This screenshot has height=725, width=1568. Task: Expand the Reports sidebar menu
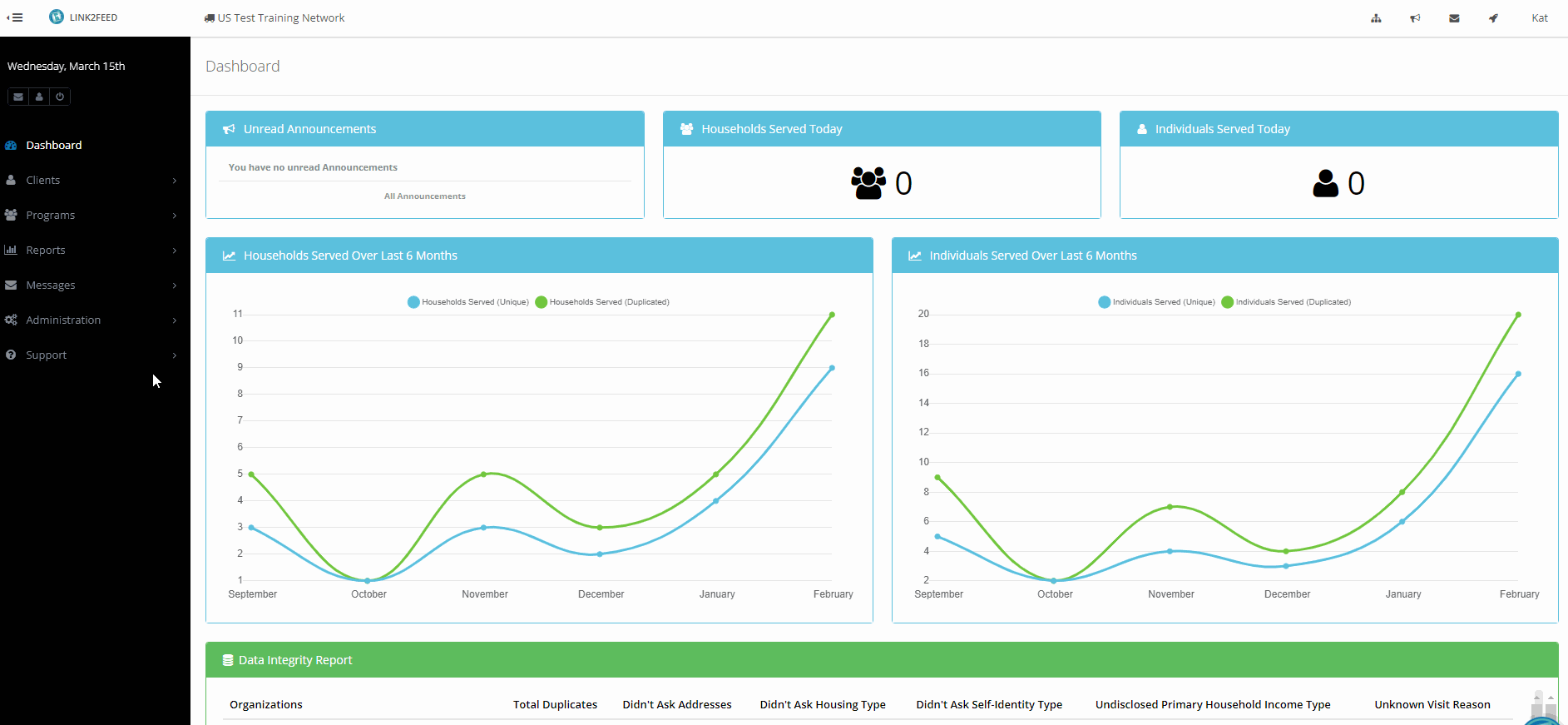click(x=46, y=250)
